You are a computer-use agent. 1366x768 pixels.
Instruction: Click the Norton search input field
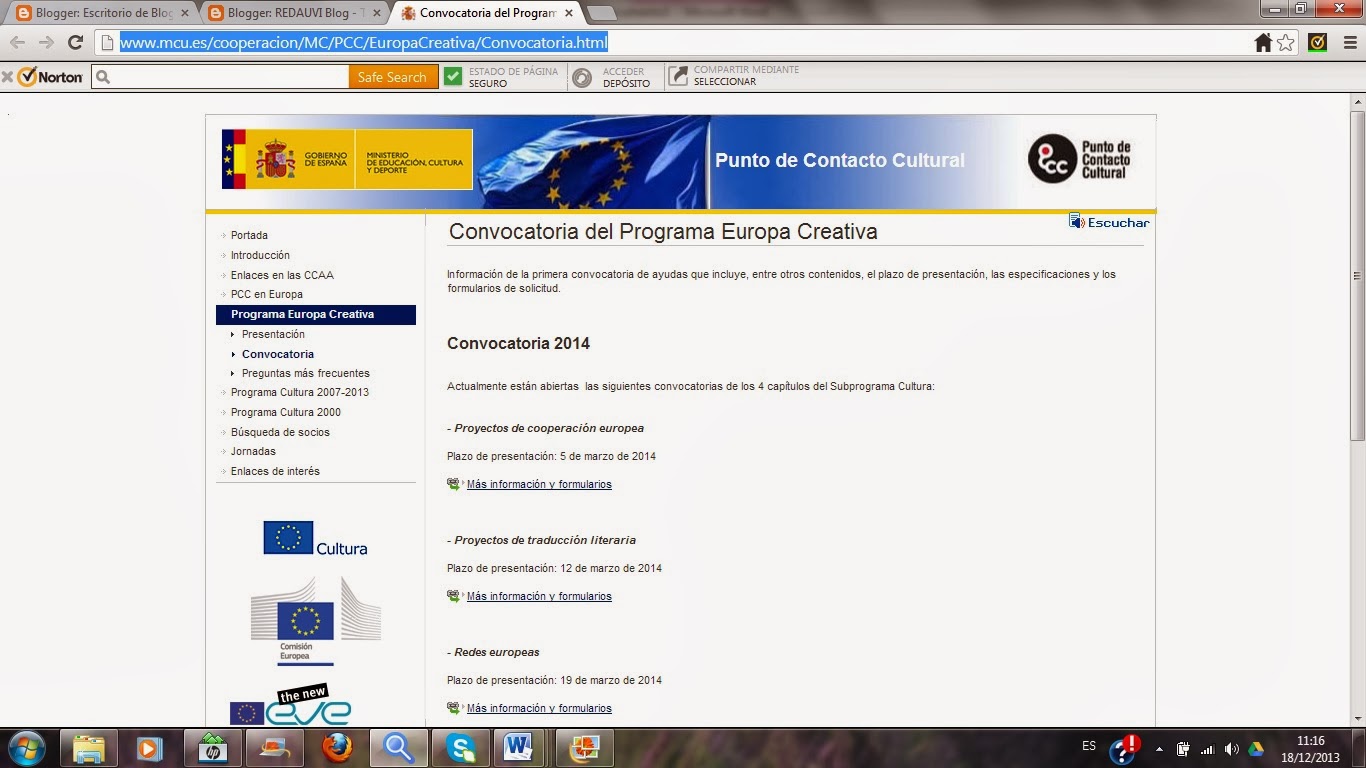[220, 77]
